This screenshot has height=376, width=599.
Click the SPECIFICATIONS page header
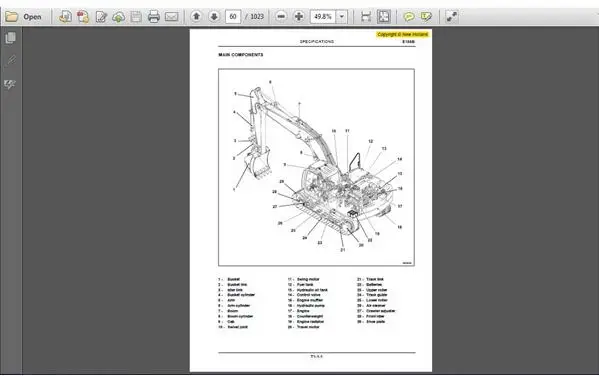pos(317,41)
